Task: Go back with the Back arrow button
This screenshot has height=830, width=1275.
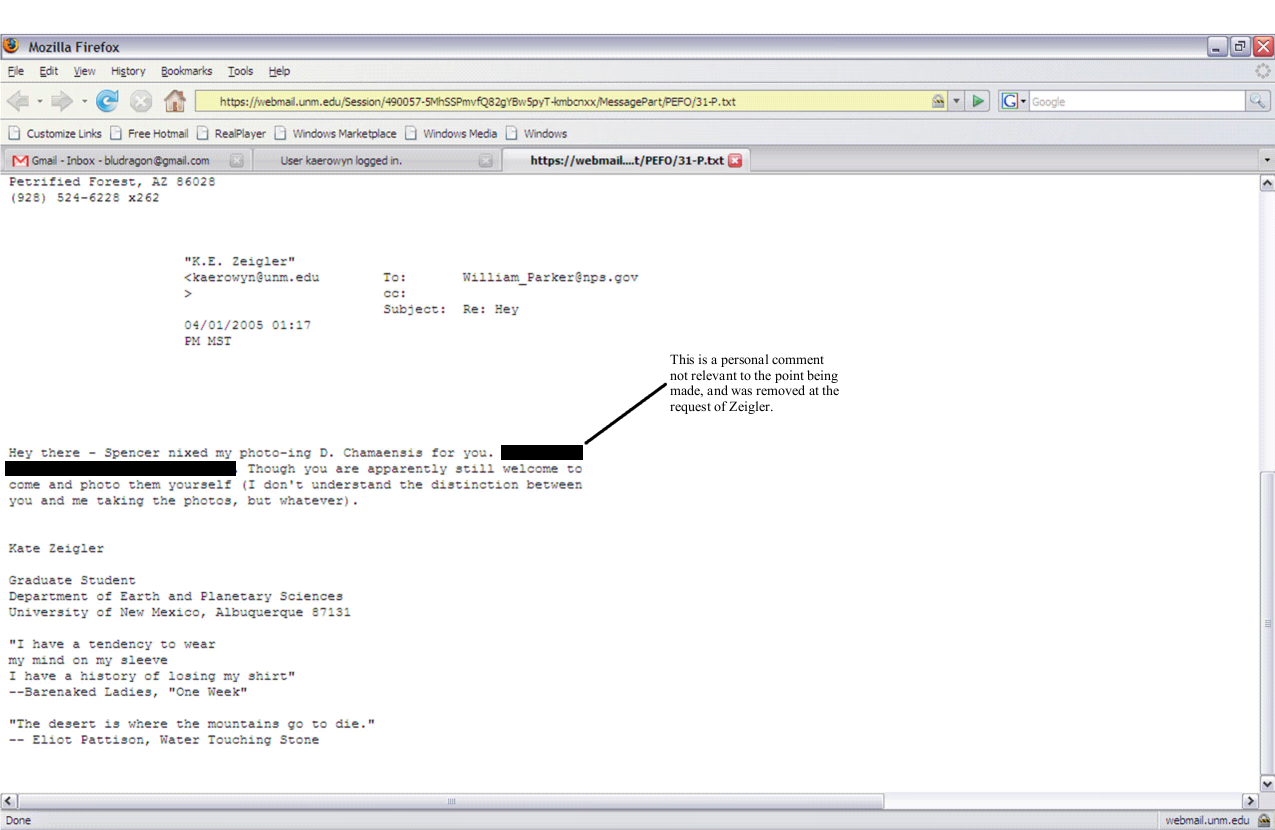Action: (x=19, y=101)
